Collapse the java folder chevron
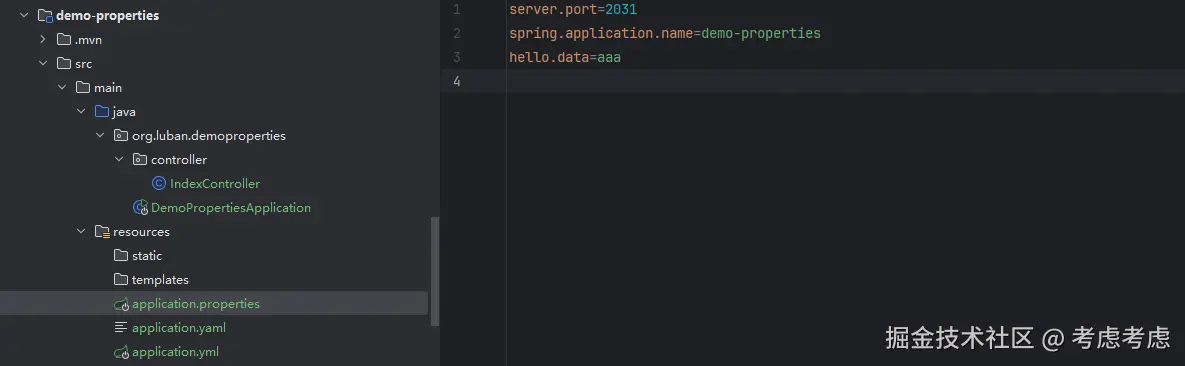 coord(81,111)
